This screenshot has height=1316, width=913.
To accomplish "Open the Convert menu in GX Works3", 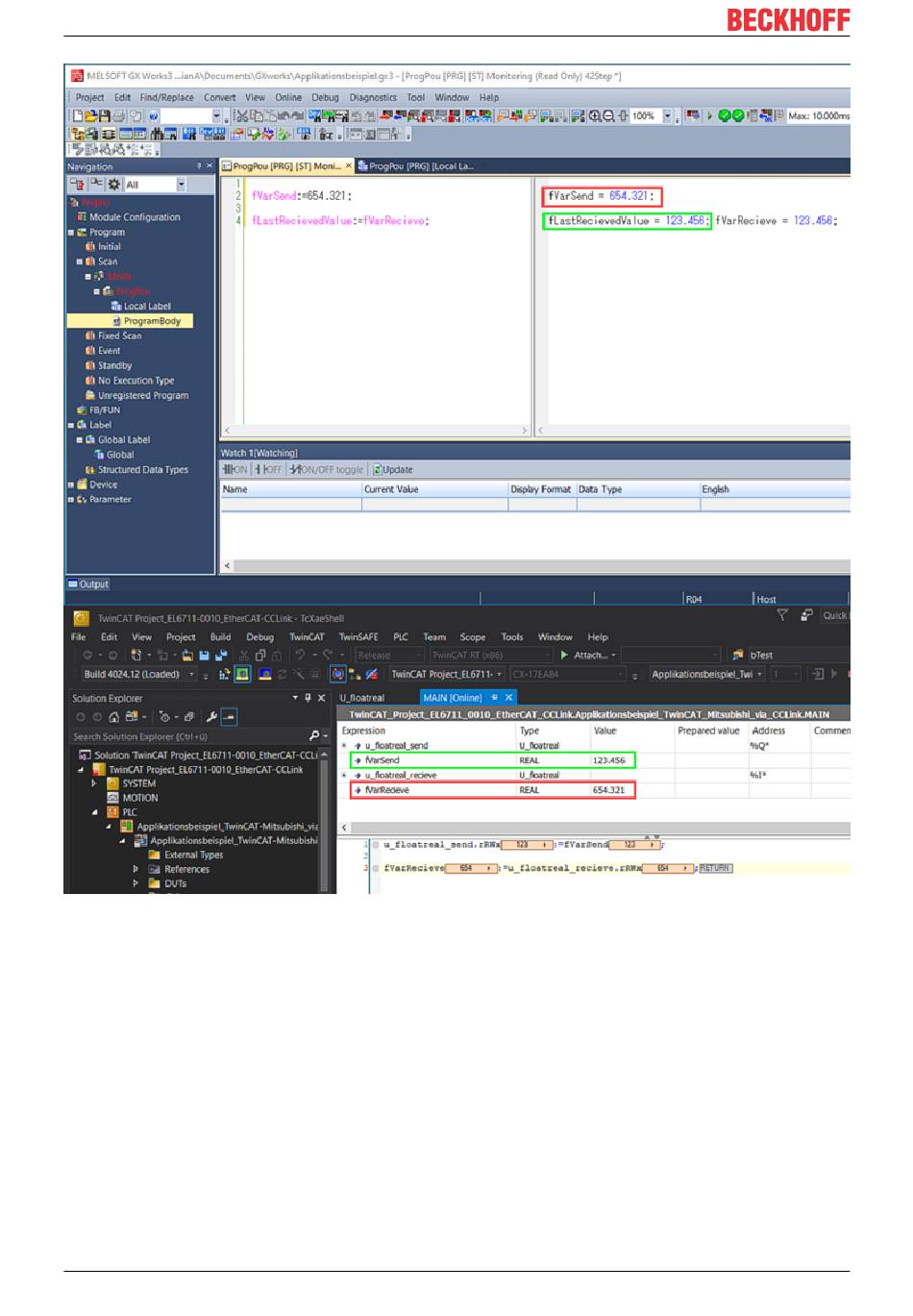I will click(219, 97).
